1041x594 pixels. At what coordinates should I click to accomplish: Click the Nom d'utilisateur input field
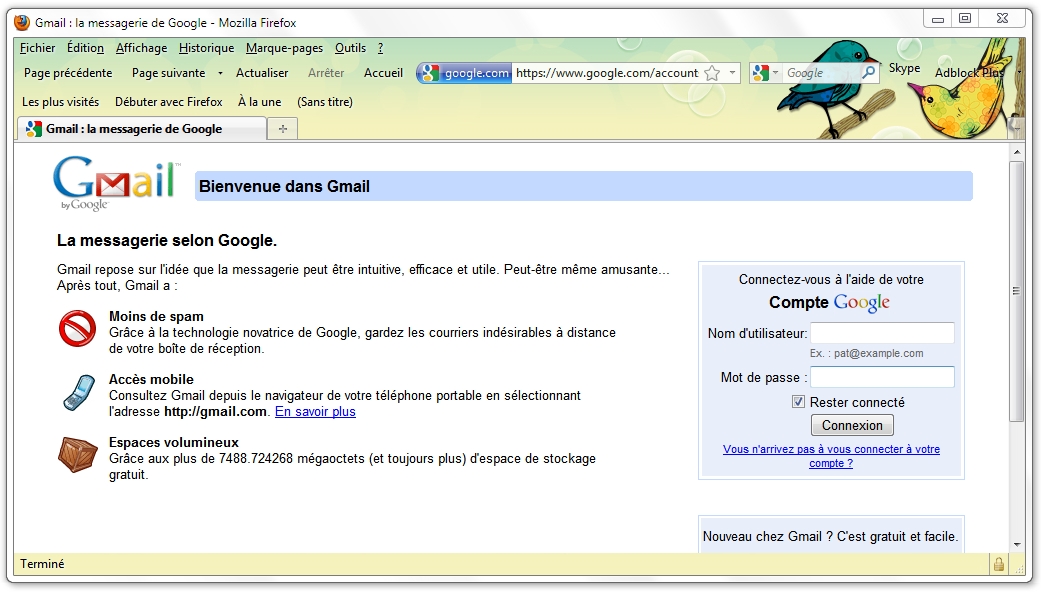point(882,333)
